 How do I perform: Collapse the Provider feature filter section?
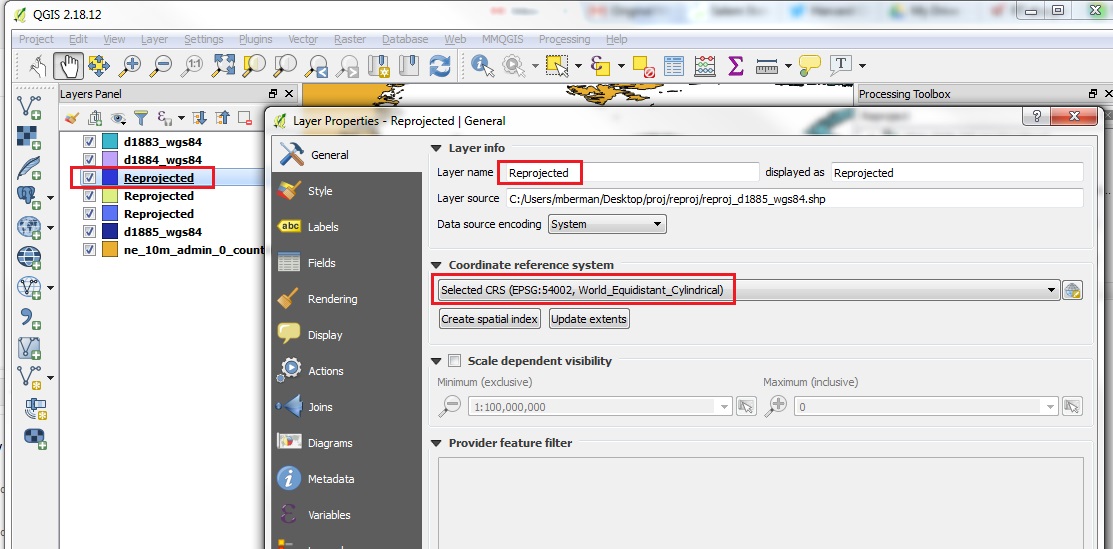pyautogui.click(x=437, y=443)
